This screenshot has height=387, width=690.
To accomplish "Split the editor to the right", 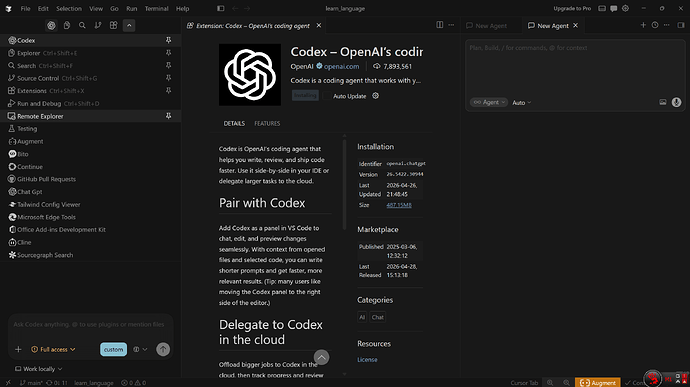I will tap(440, 25).
